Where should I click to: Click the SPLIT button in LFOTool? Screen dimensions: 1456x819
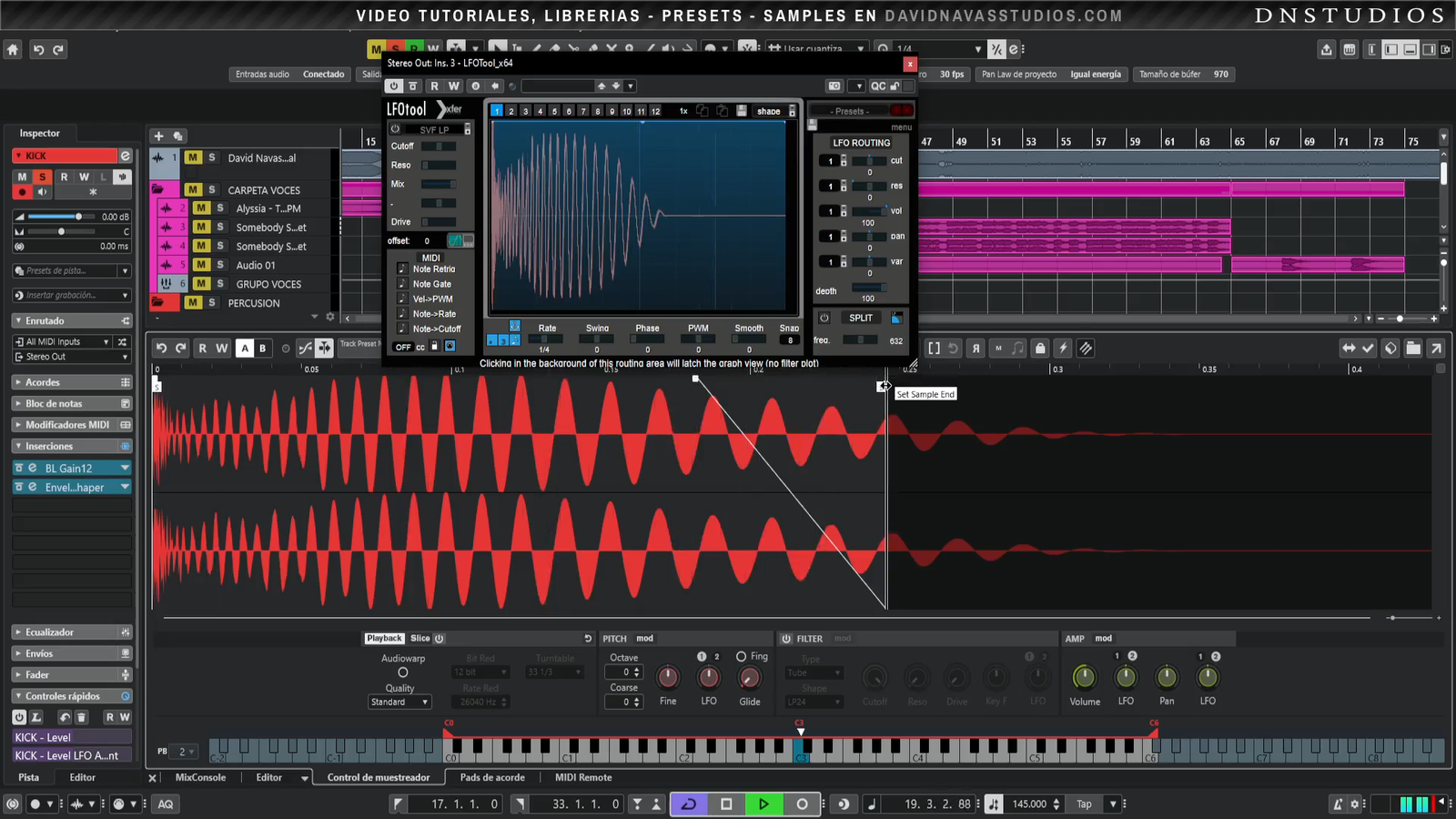[861, 318]
